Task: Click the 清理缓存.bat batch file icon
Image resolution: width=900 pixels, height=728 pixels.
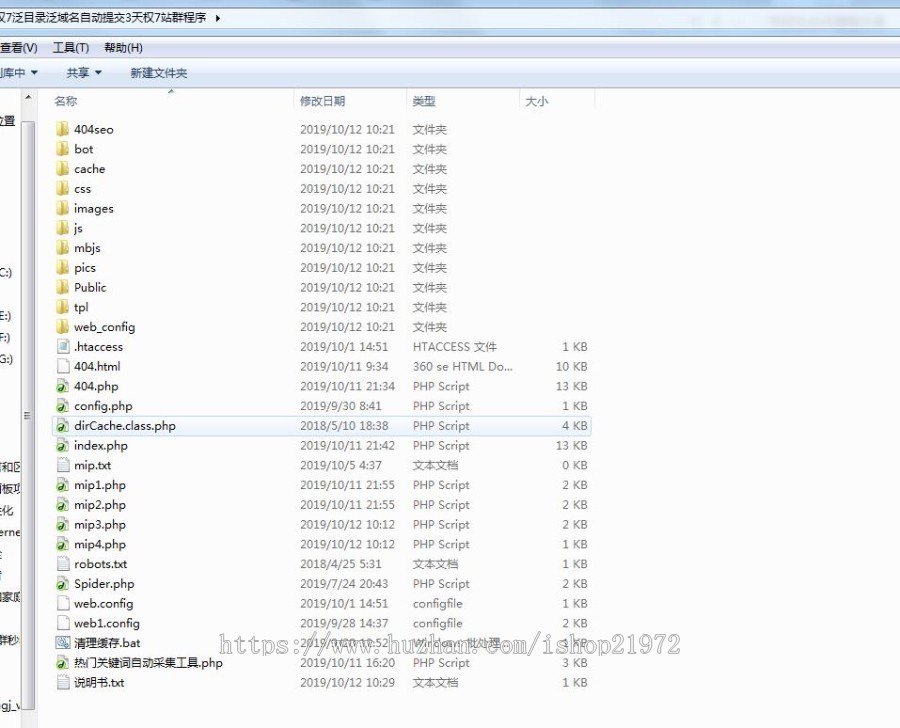Action: pos(63,643)
